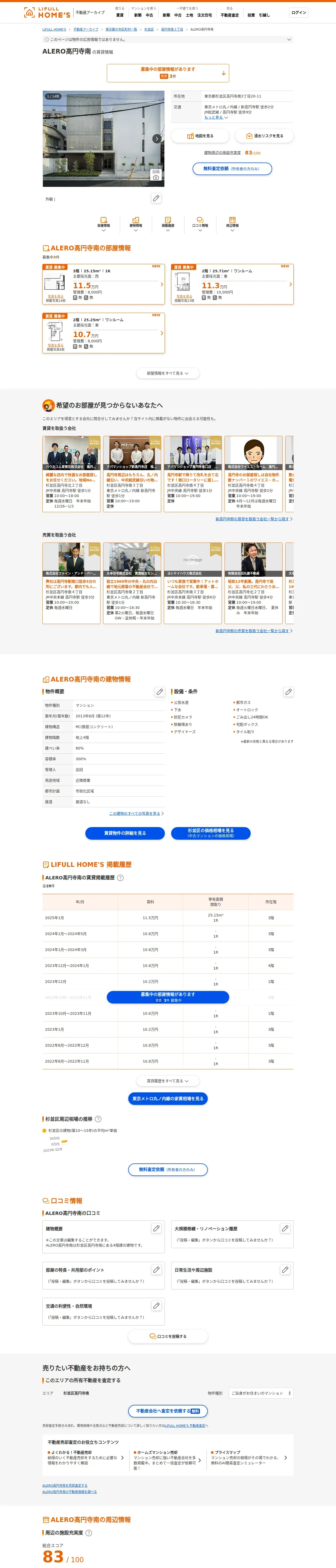Click the LIFULL HOME'S logo
Image resolution: width=336 pixels, height=1568 pixels.
[47, 12]
